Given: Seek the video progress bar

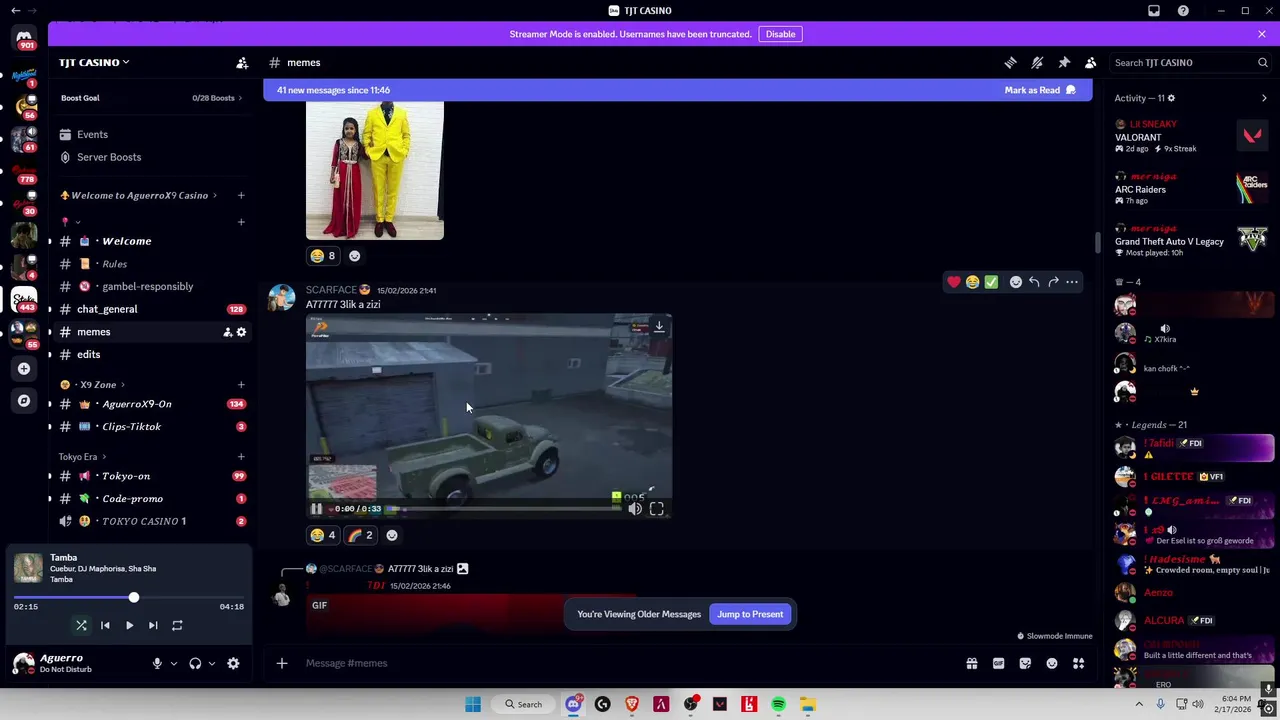Looking at the screenshot, I should 503,509.
